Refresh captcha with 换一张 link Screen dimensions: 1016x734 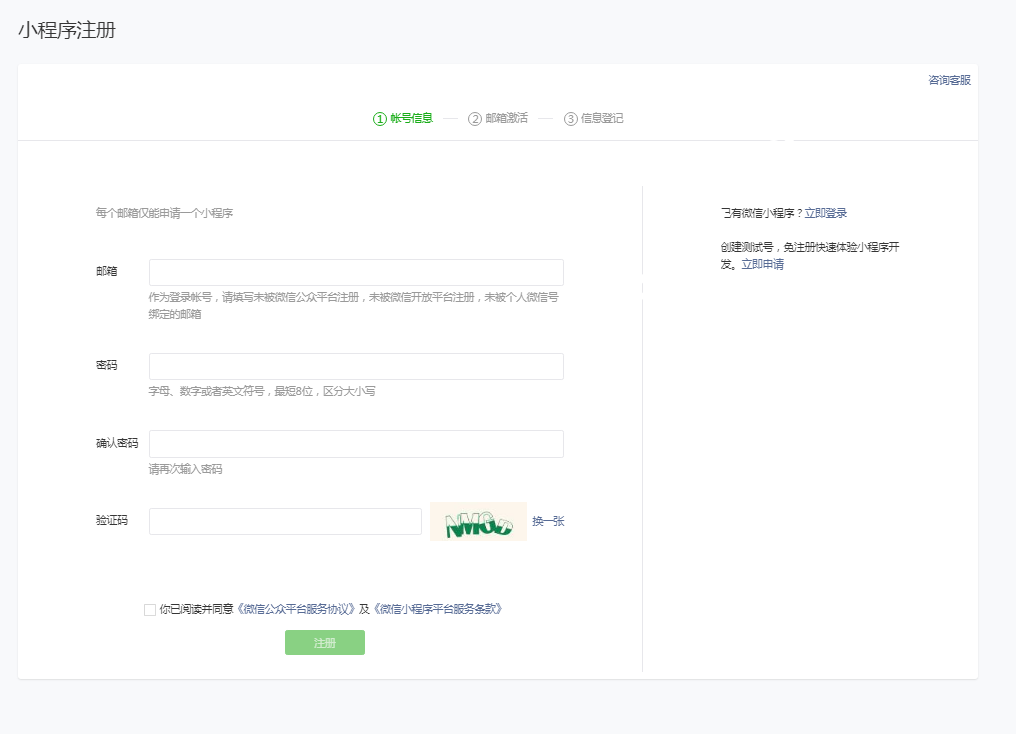point(548,522)
